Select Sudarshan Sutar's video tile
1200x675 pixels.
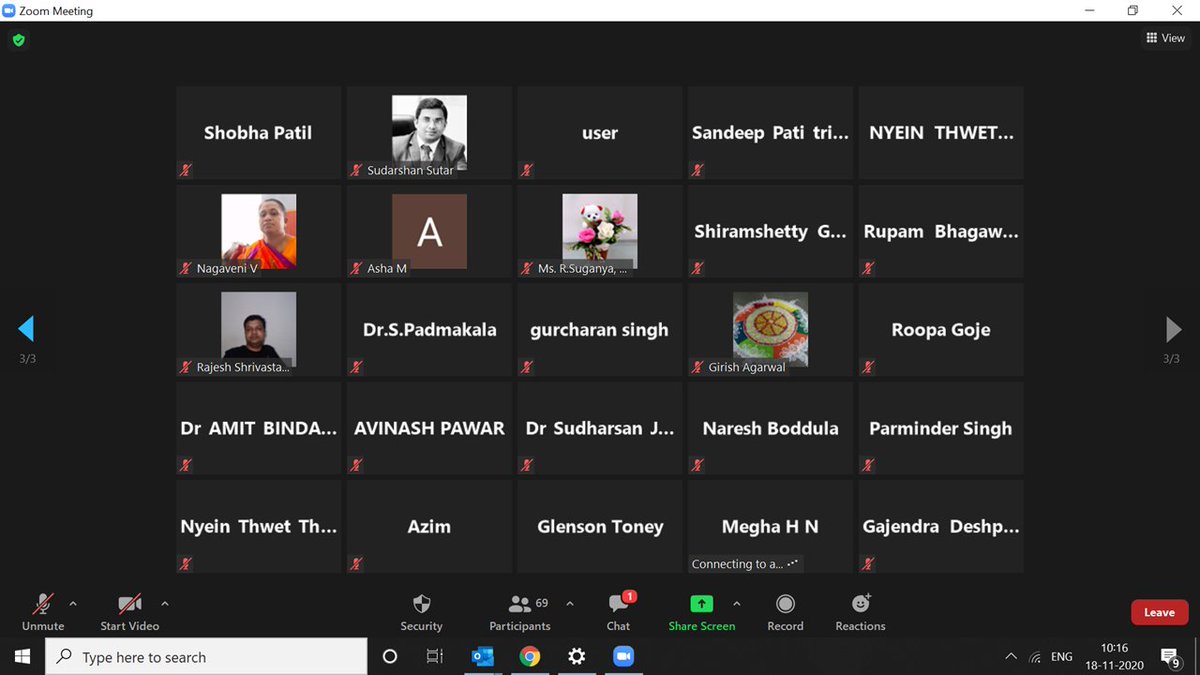[429, 133]
